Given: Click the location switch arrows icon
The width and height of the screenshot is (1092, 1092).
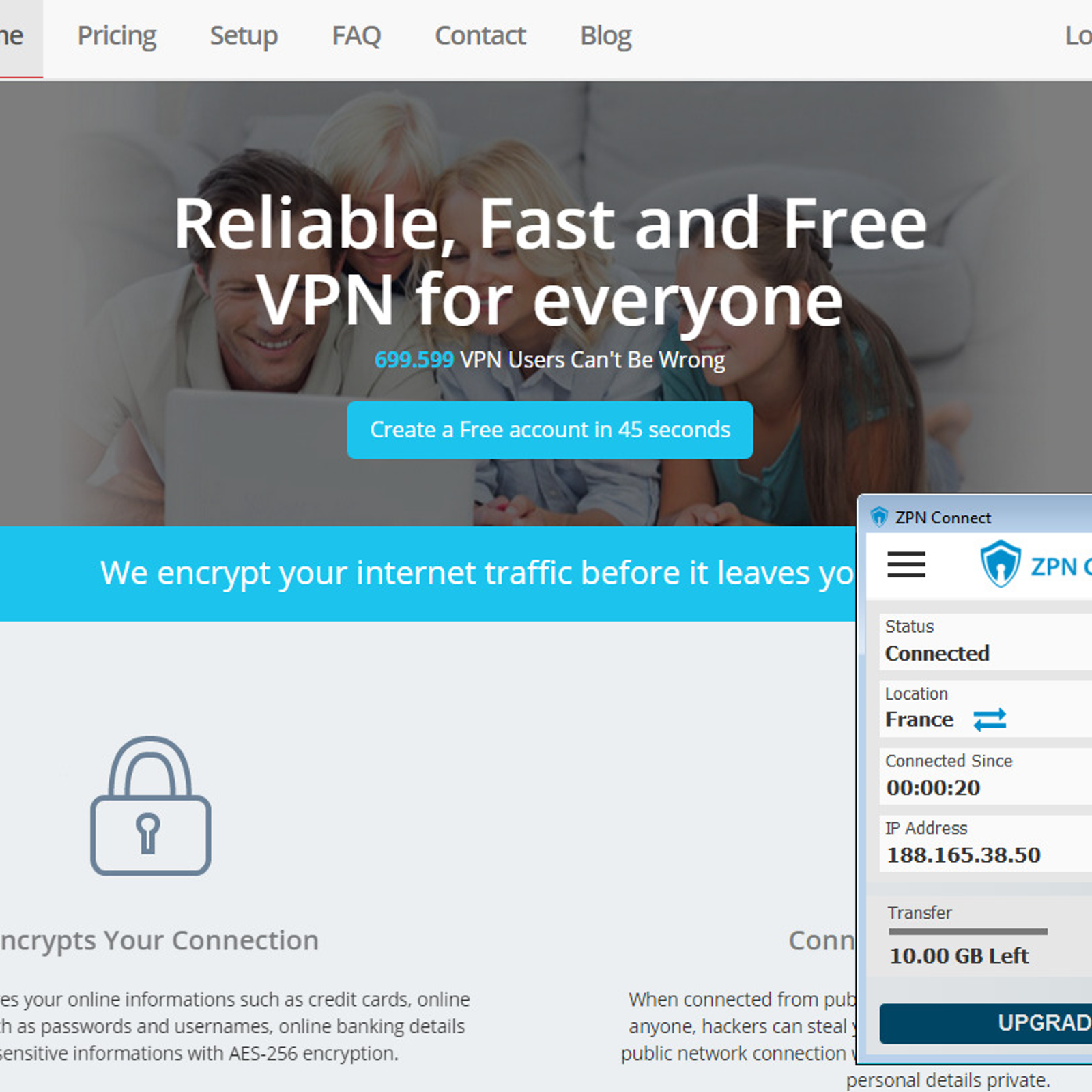Looking at the screenshot, I should coord(990,719).
